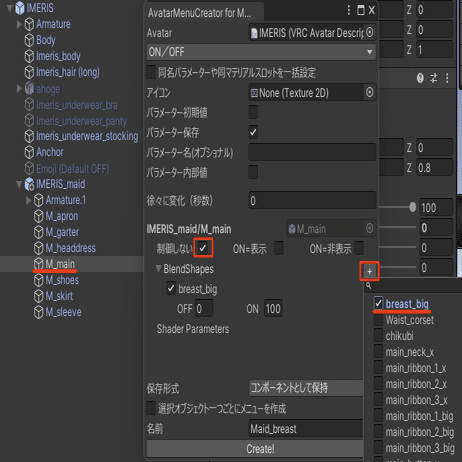Image resolution: width=462 pixels, height=462 pixels.
Task: Click the Armature object cube icon
Action: coord(29,24)
